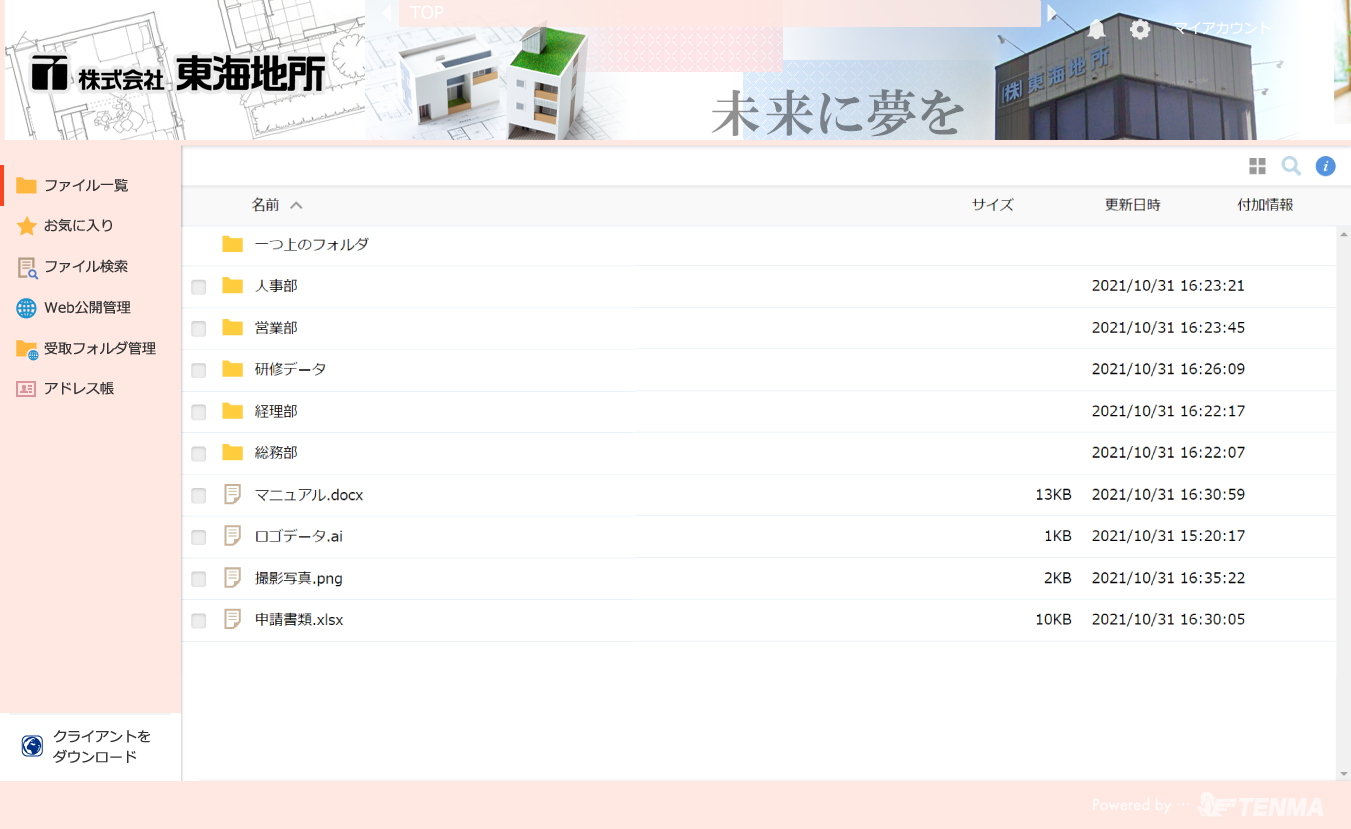Click the 人事部 folder icon

[233, 286]
